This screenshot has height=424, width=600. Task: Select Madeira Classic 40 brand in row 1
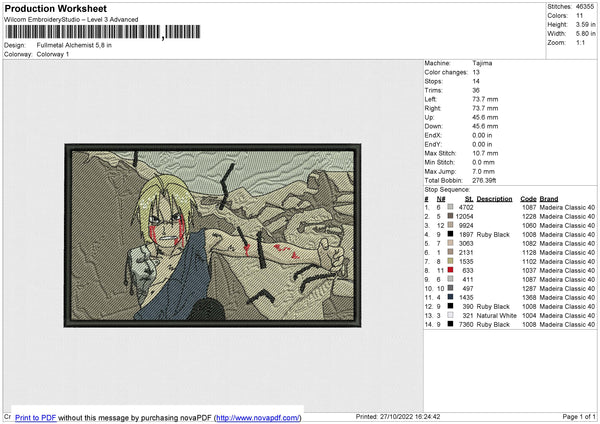[x=567, y=207]
